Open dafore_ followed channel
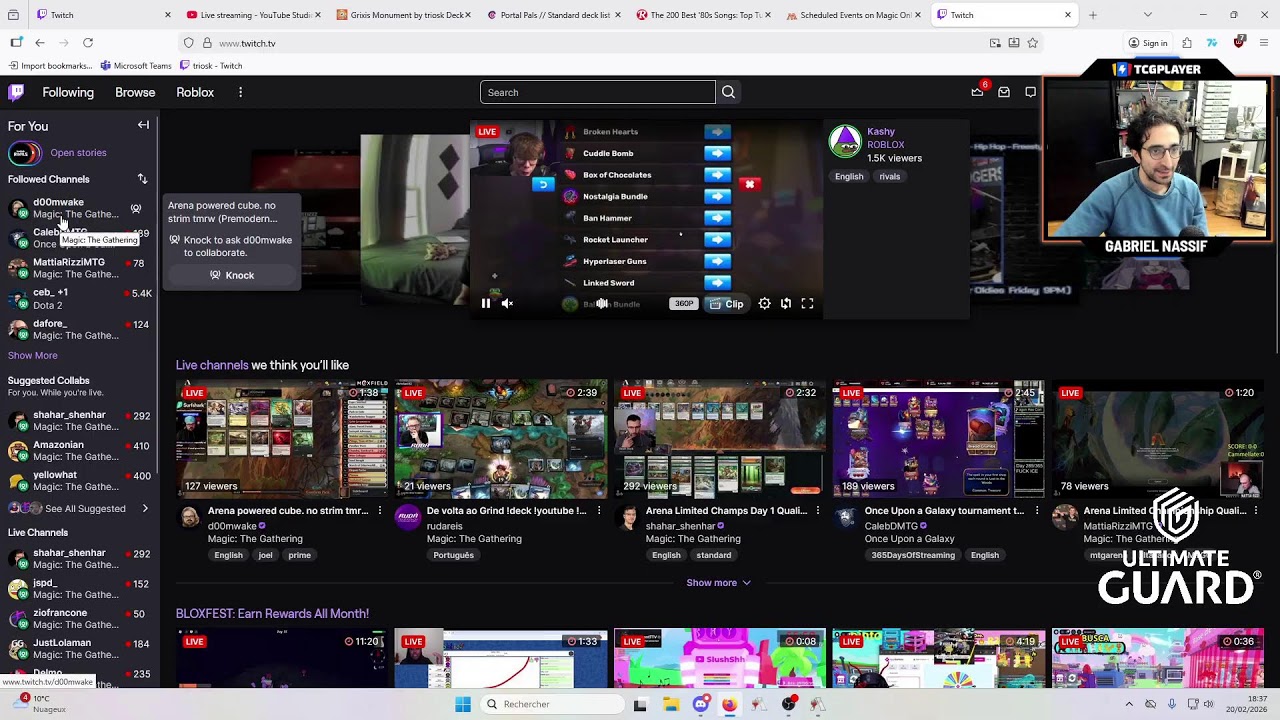Viewport: 1280px width, 720px height. tap(78, 329)
